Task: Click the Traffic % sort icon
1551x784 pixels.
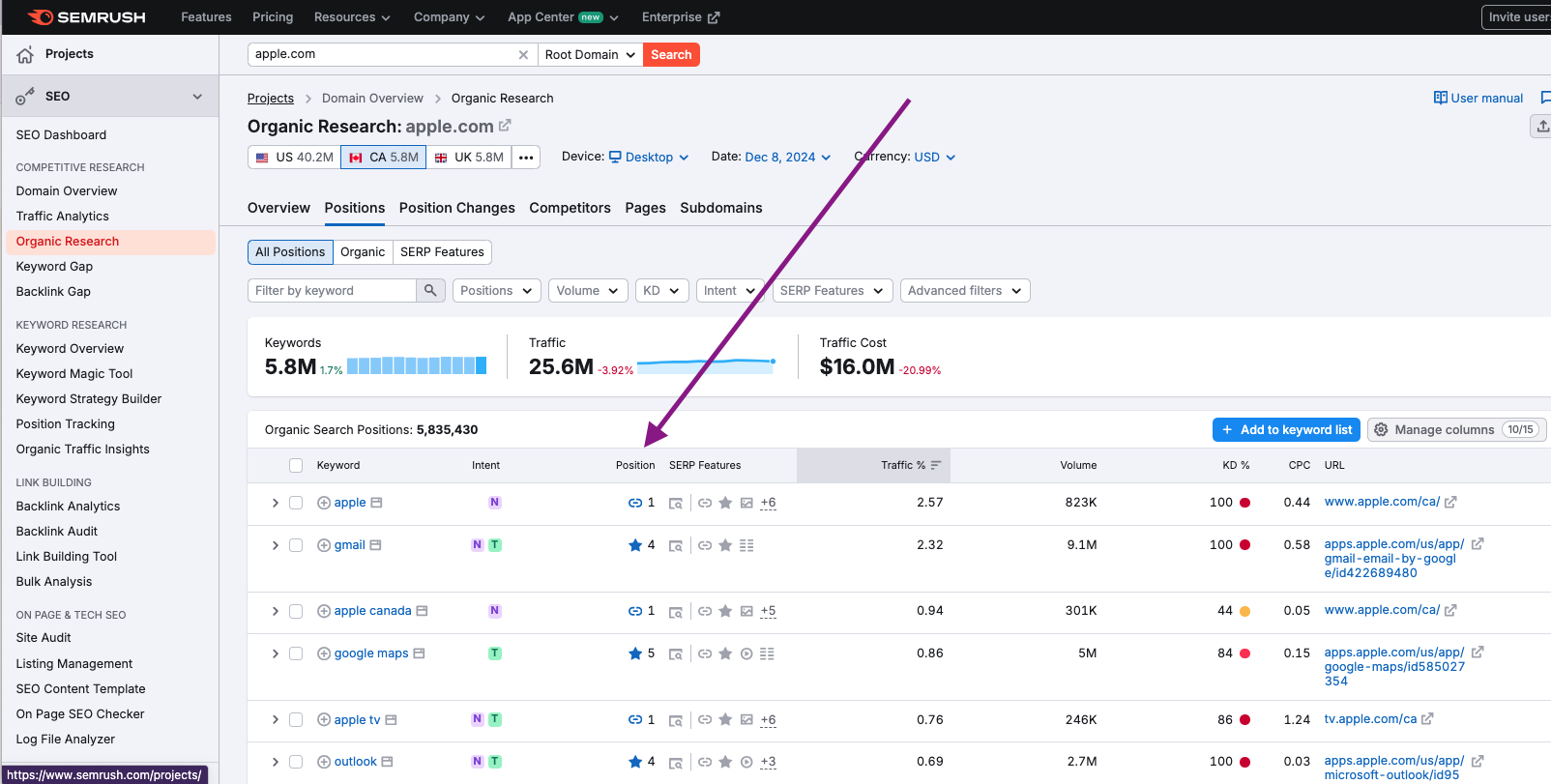Action: (x=936, y=465)
